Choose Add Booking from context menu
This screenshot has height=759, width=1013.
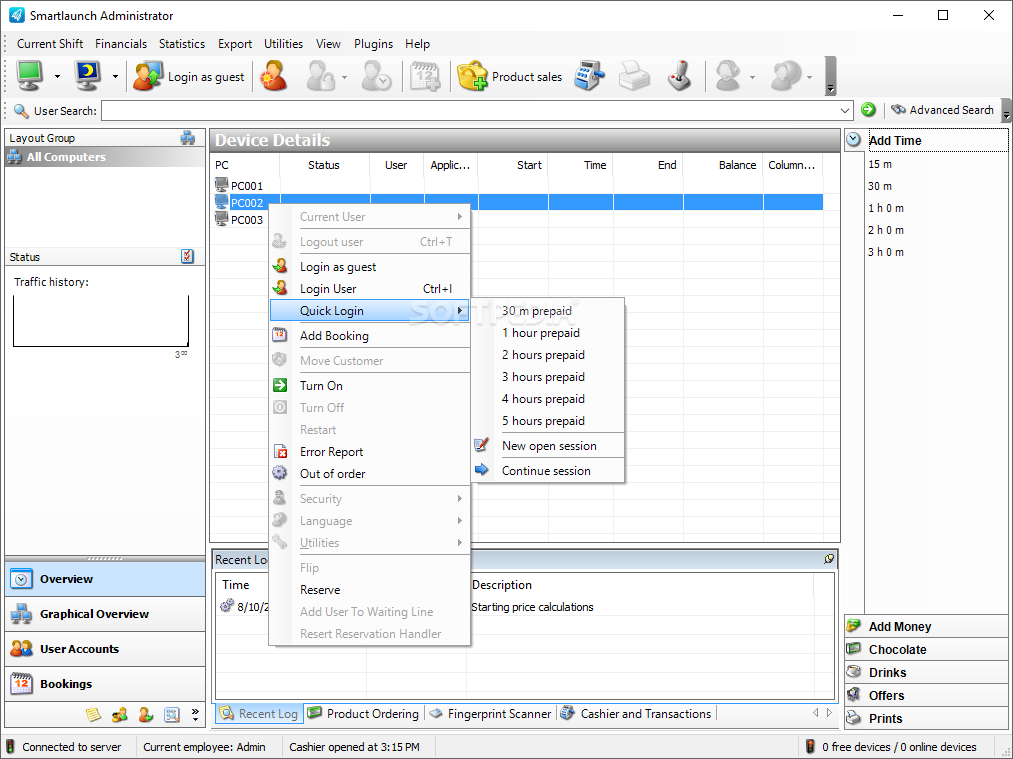pyautogui.click(x=370, y=336)
